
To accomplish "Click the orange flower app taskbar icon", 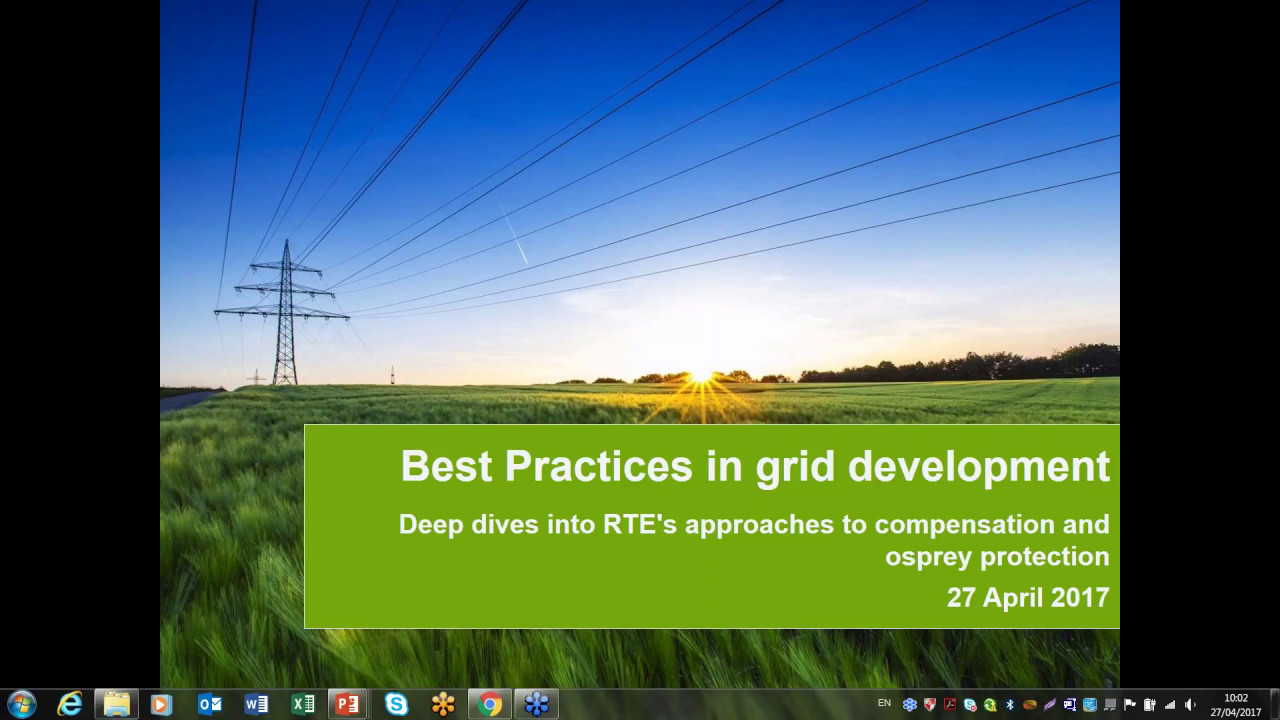I will coord(443,704).
